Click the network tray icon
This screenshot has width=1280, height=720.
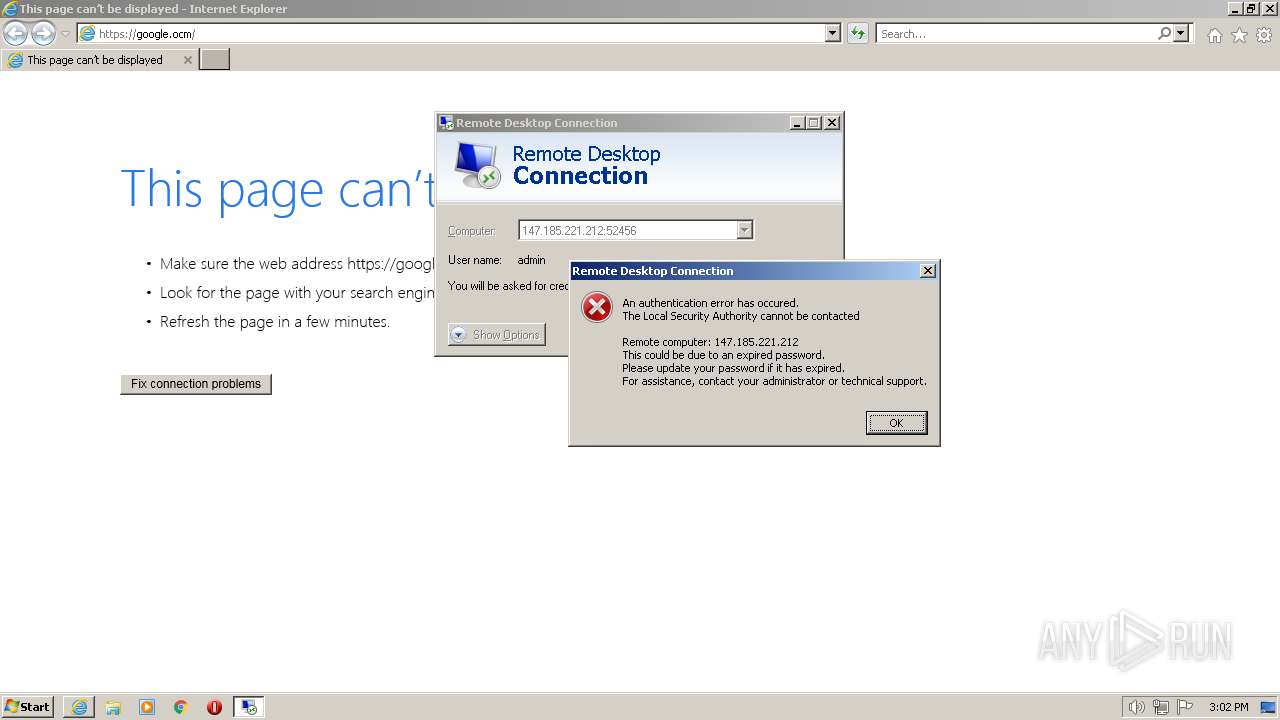pos(1161,707)
